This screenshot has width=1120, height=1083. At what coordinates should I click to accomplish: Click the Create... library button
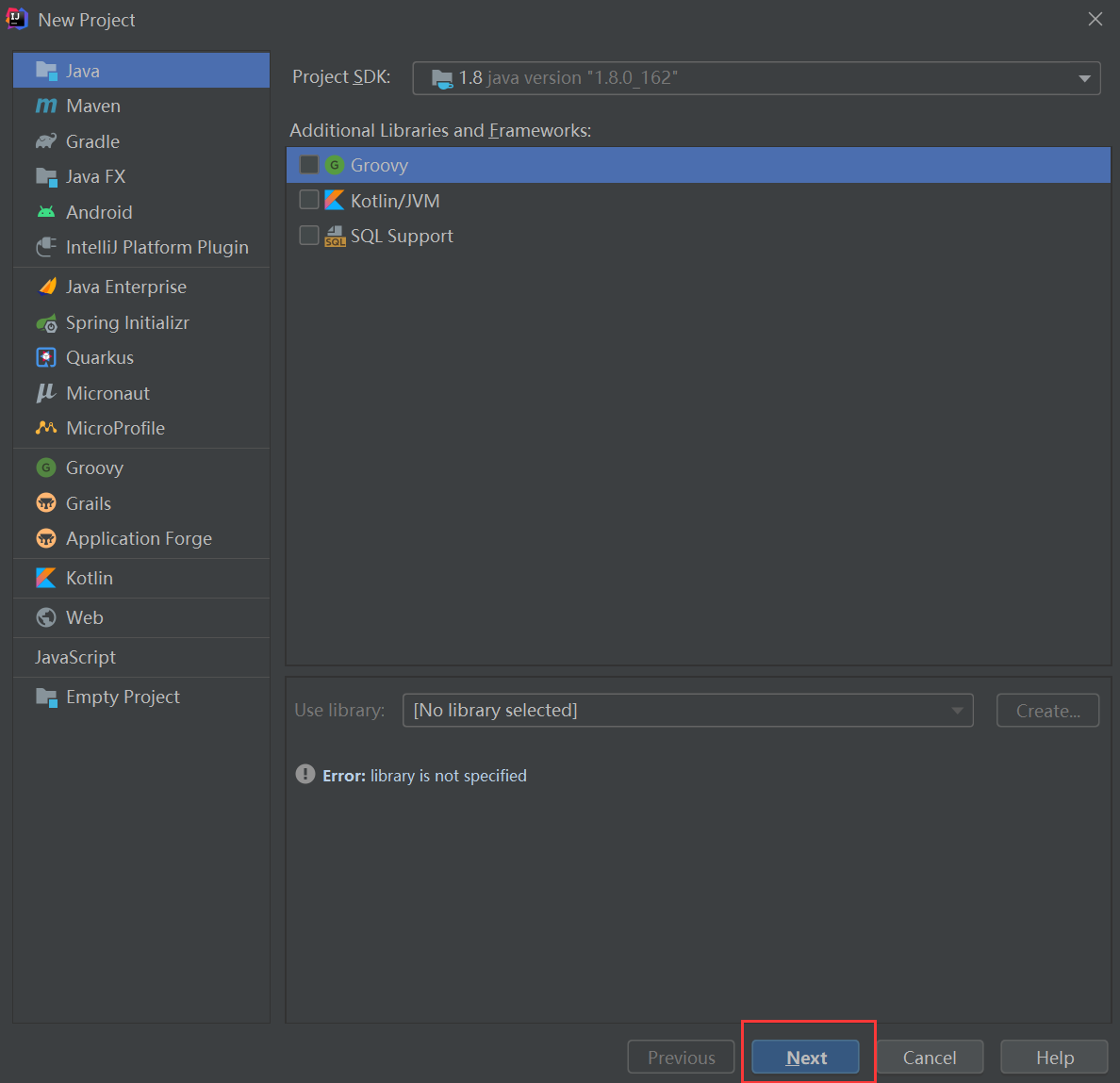[1047, 711]
